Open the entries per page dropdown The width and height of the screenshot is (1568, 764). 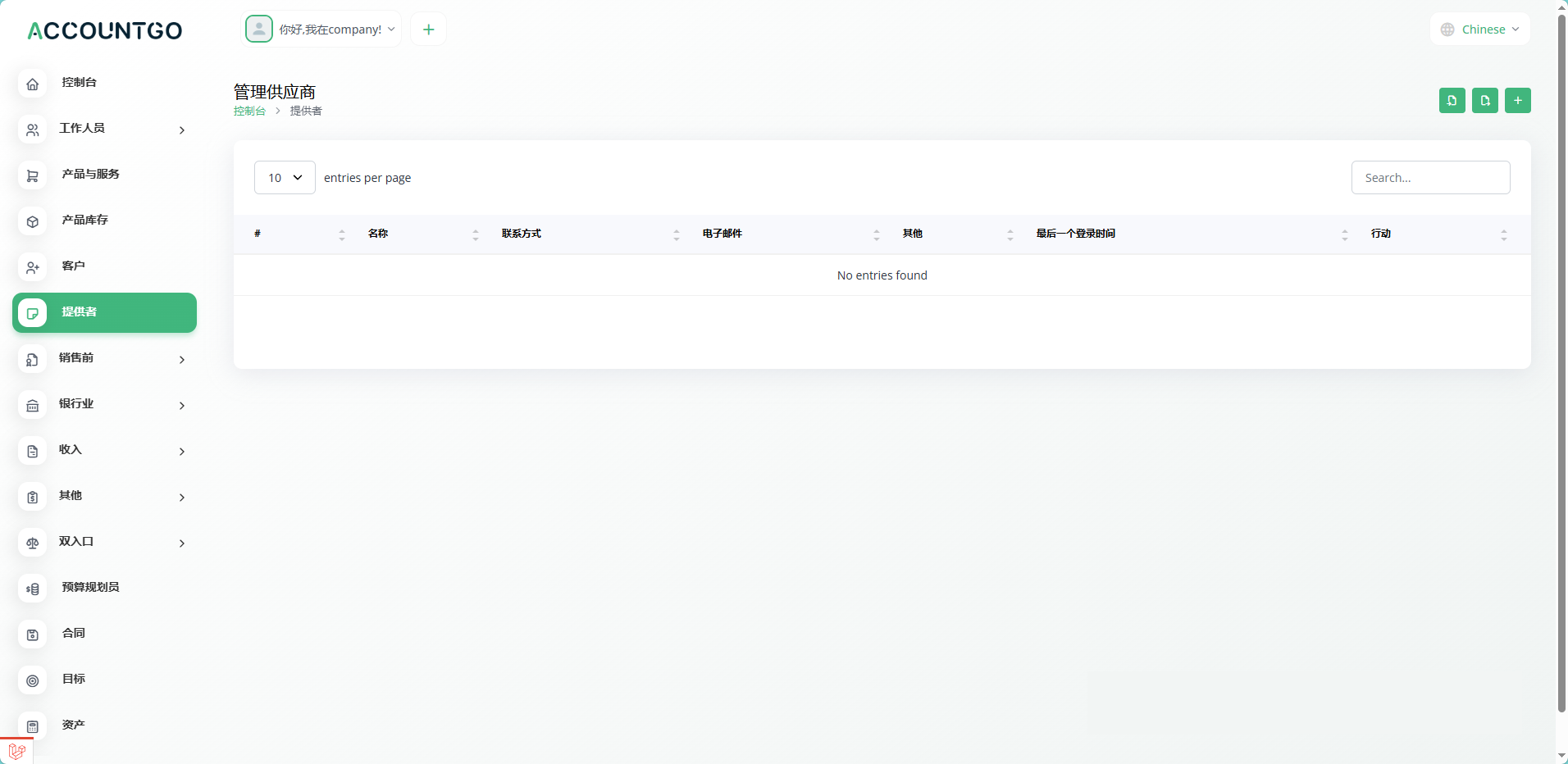coord(285,178)
